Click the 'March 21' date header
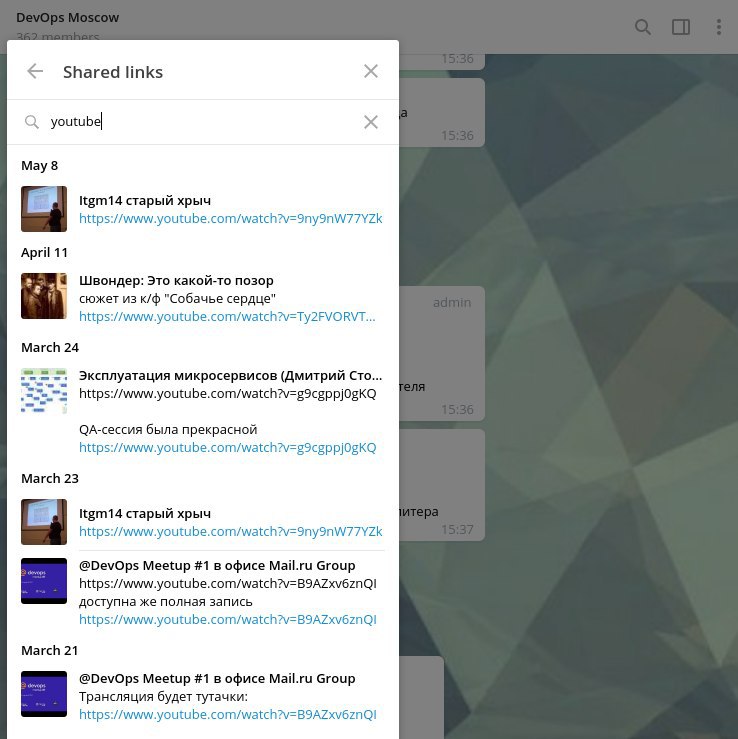738x739 pixels. click(x=49, y=651)
